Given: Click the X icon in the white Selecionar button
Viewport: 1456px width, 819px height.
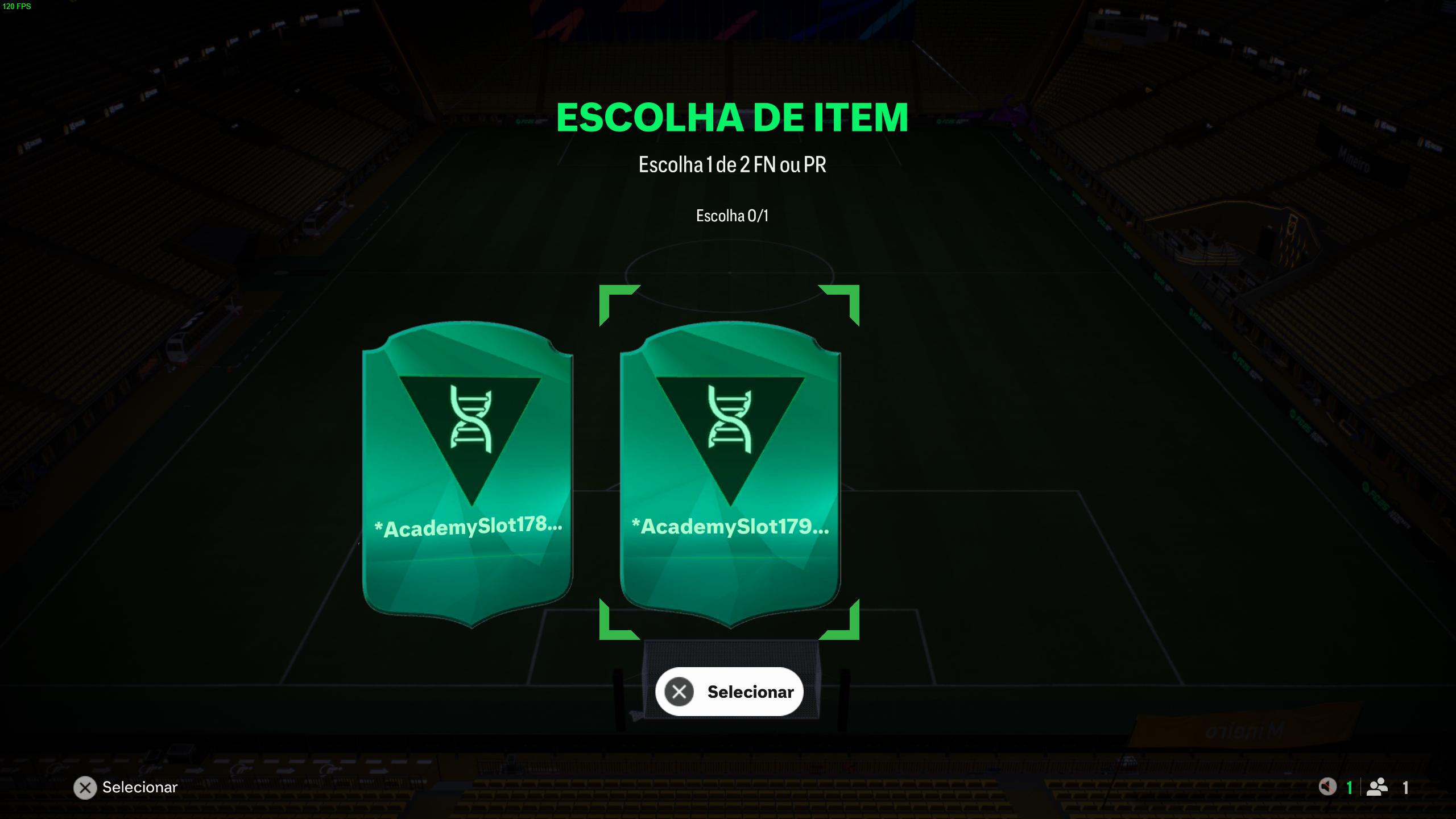Looking at the screenshot, I should 679,692.
